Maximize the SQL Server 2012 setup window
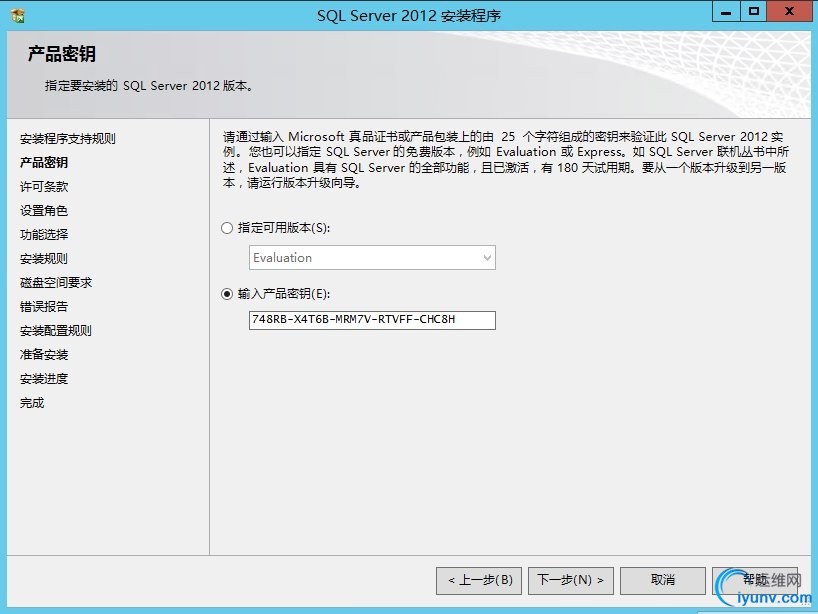Viewport: 818px width, 614px height. click(754, 11)
